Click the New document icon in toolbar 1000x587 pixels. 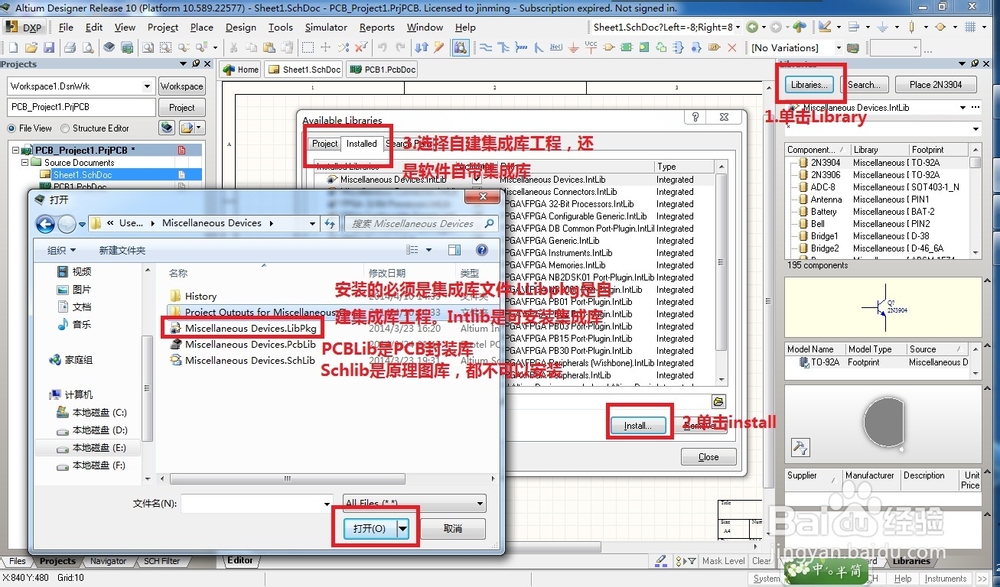[13, 48]
